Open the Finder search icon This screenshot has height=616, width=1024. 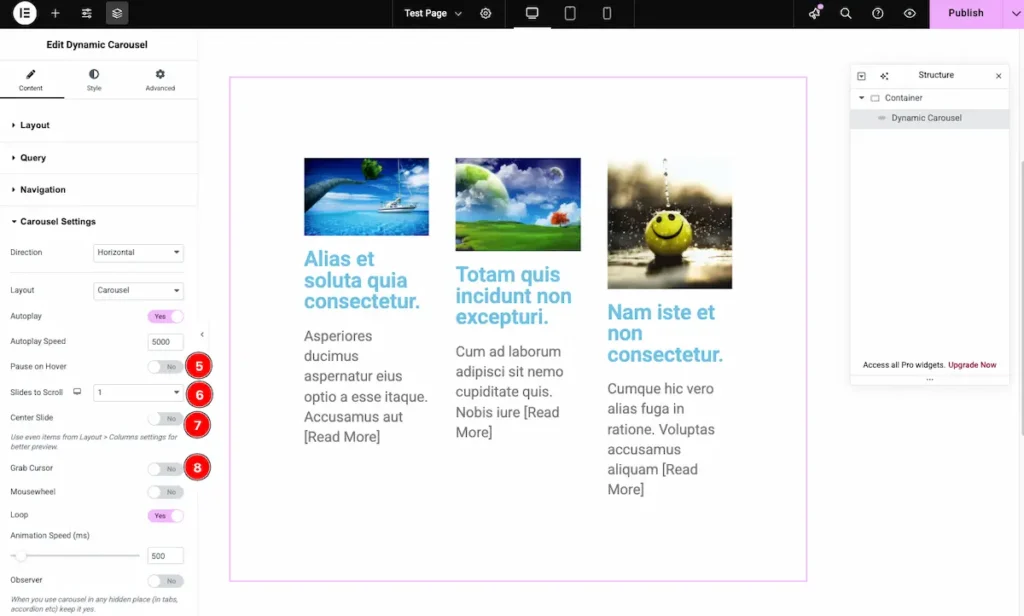(846, 13)
